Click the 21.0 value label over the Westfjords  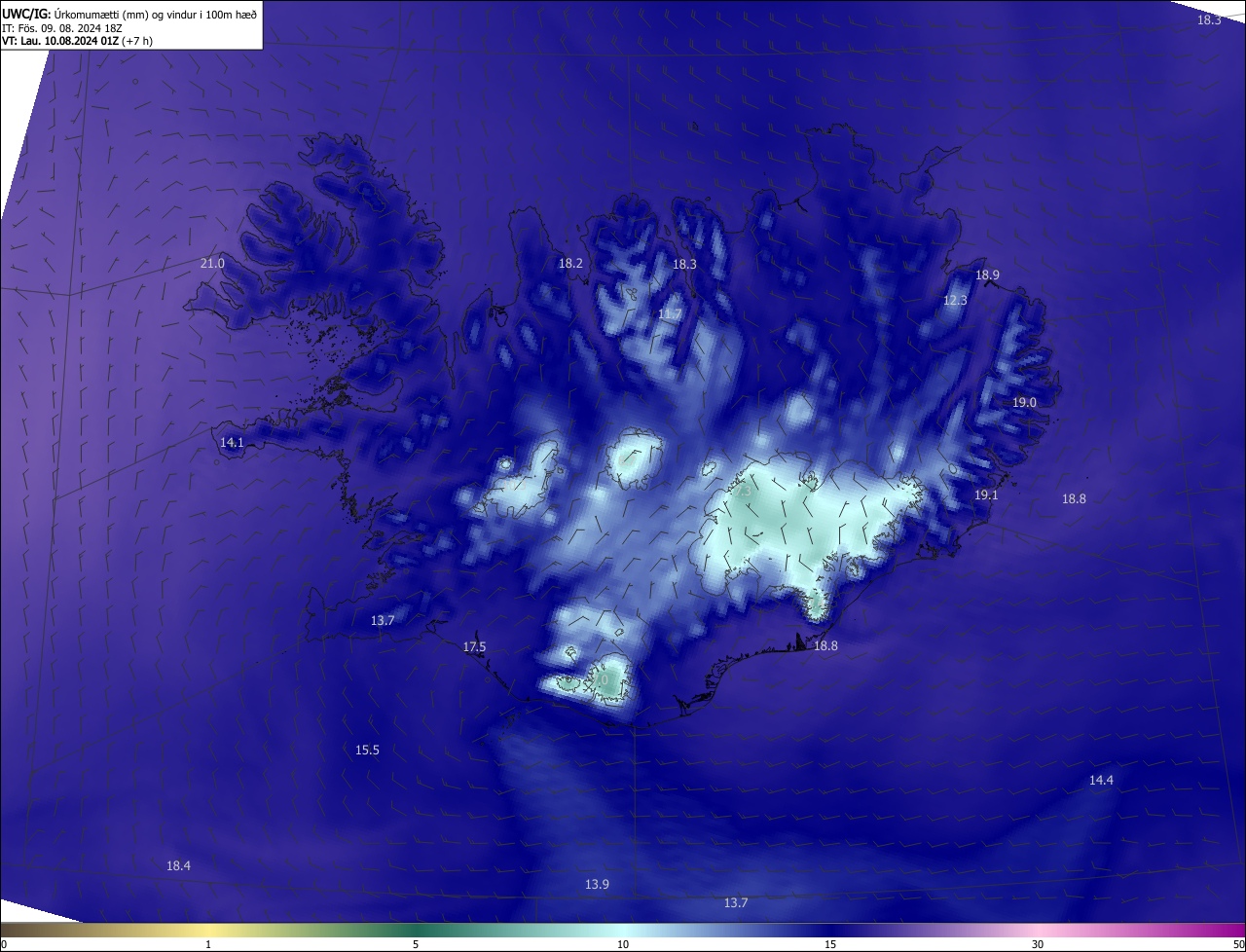[212, 264]
